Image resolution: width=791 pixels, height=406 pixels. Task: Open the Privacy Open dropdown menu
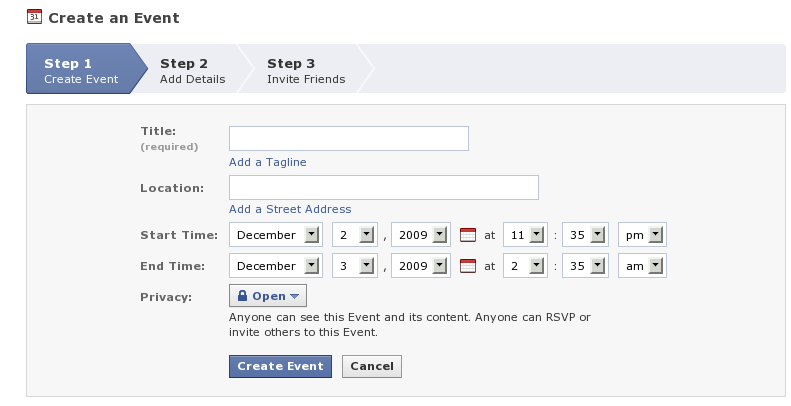point(268,296)
